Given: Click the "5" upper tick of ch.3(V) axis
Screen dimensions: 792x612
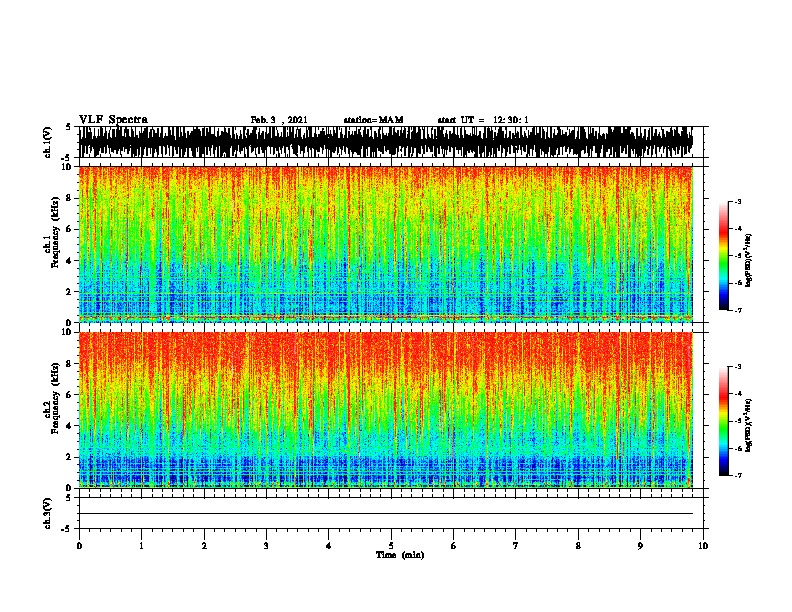Looking at the screenshot, I should click(x=68, y=498).
